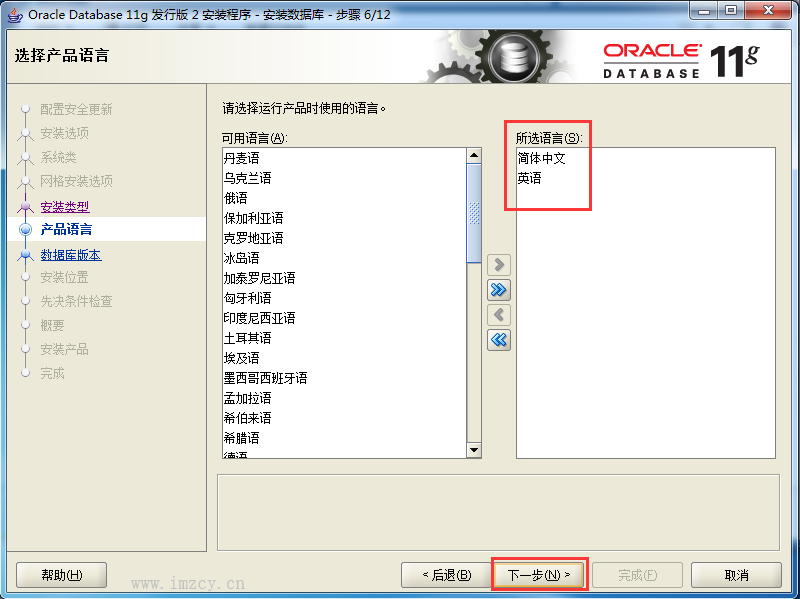This screenshot has height=599, width=800.
Task: Click the 帮助(H) button
Action: 62,575
